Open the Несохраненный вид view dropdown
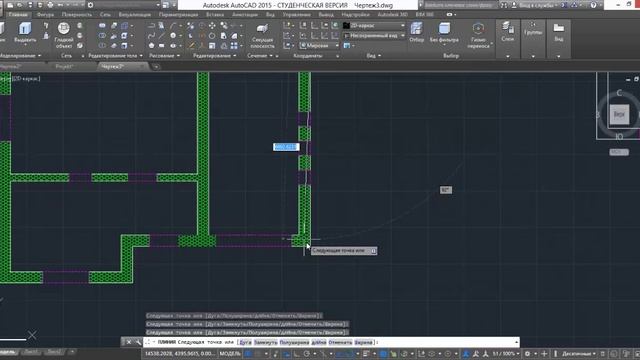This screenshot has width=640, height=360. (x=374, y=36)
